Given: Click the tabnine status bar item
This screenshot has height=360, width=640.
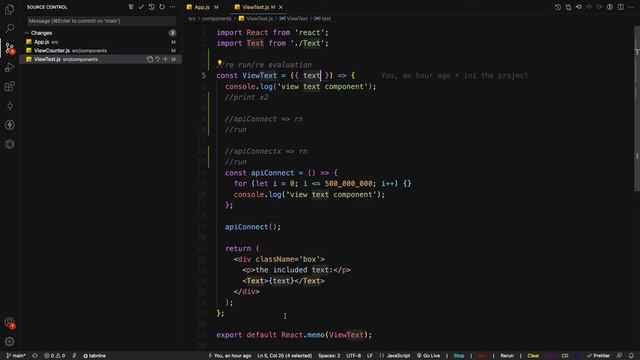Looking at the screenshot, I should click(95, 356).
